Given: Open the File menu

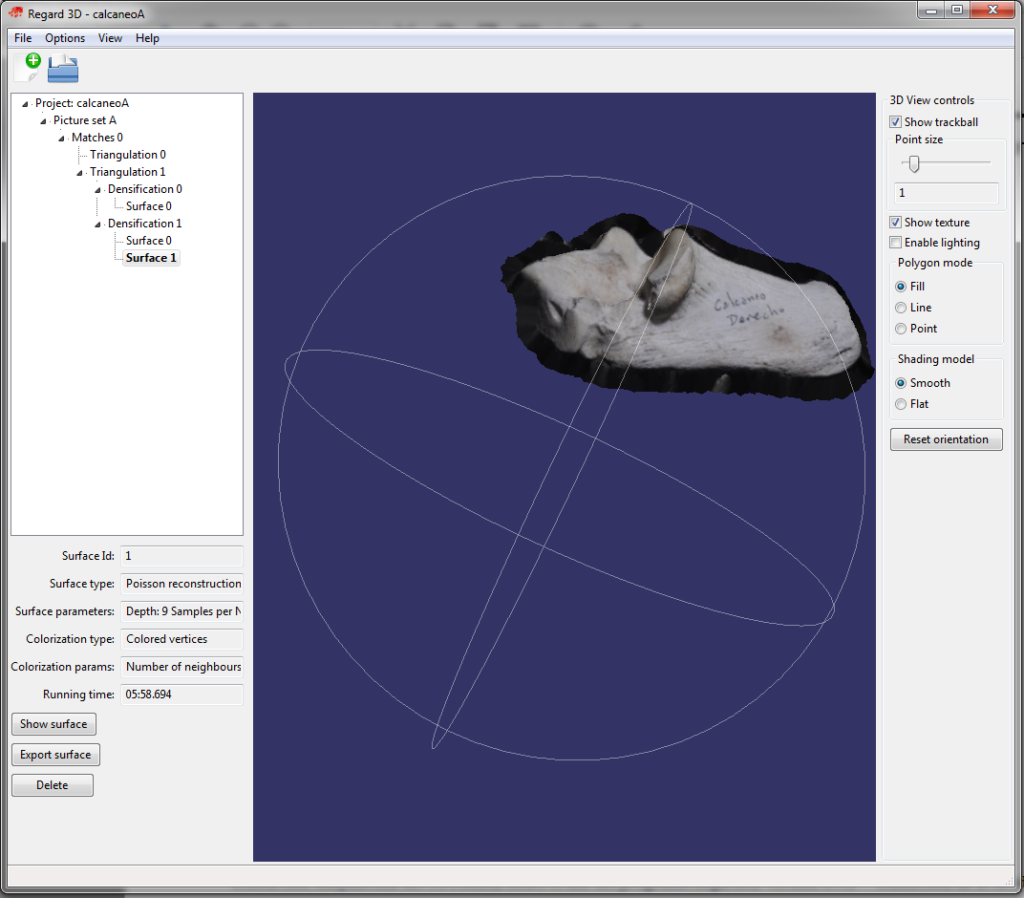Looking at the screenshot, I should coord(23,38).
